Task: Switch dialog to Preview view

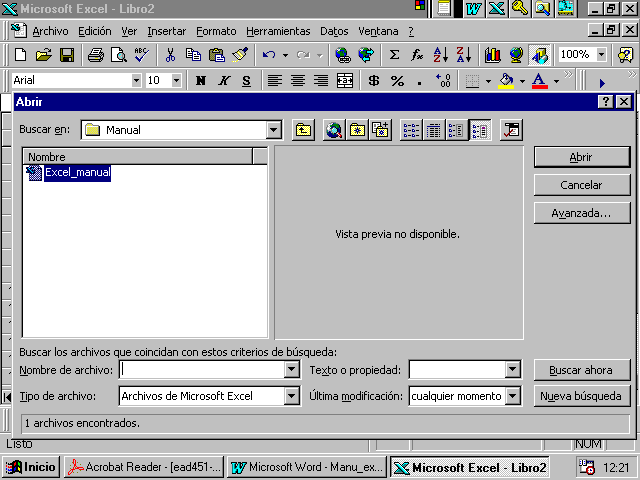Action: click(x=480, y=130)
